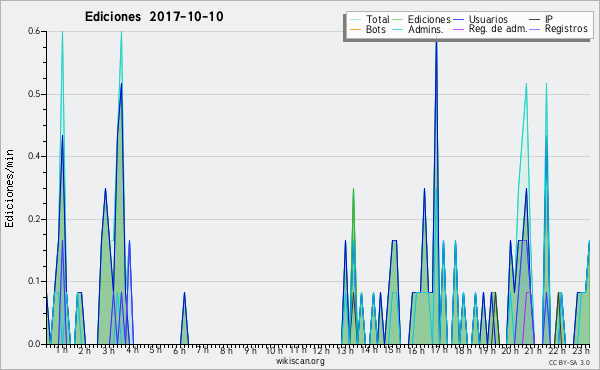
Task: Select the "Admins." legend entry
Action: 425,29
